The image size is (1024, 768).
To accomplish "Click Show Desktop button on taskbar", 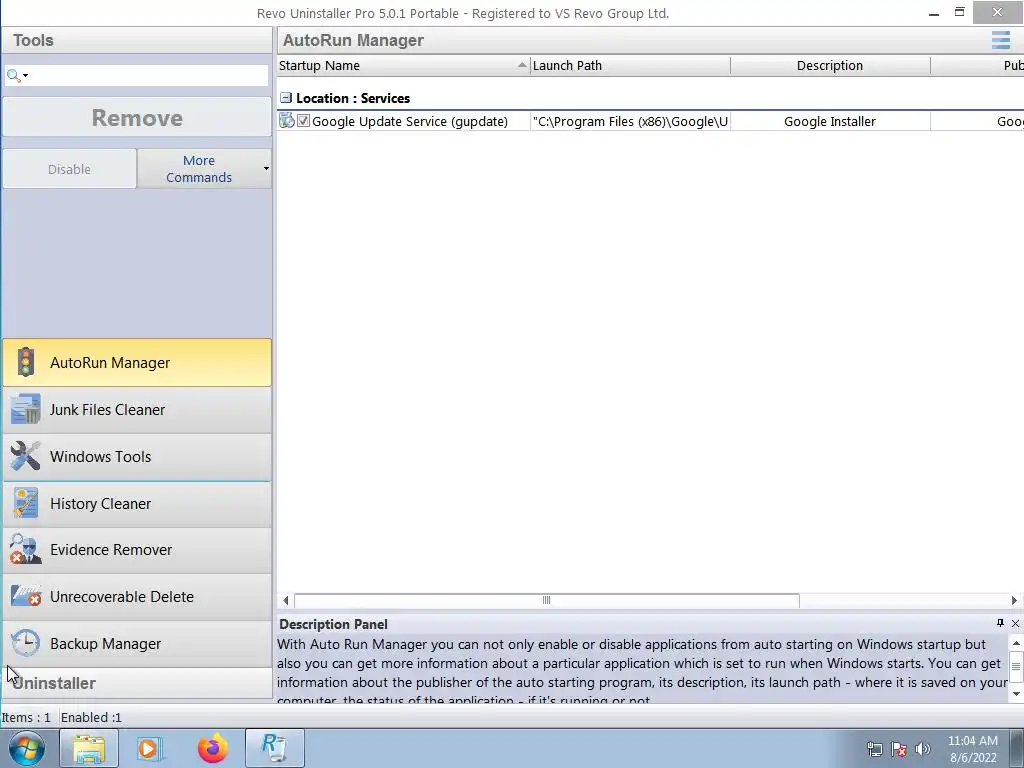I will pos(1017,748).
